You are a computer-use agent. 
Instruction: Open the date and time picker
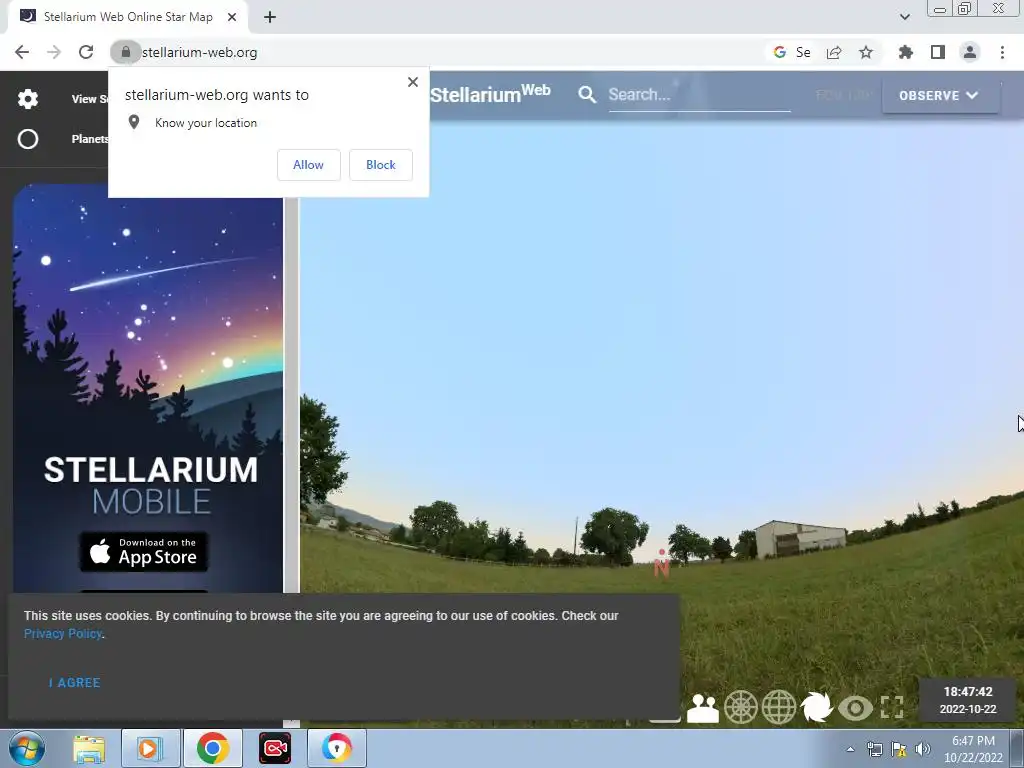point(968,700)
